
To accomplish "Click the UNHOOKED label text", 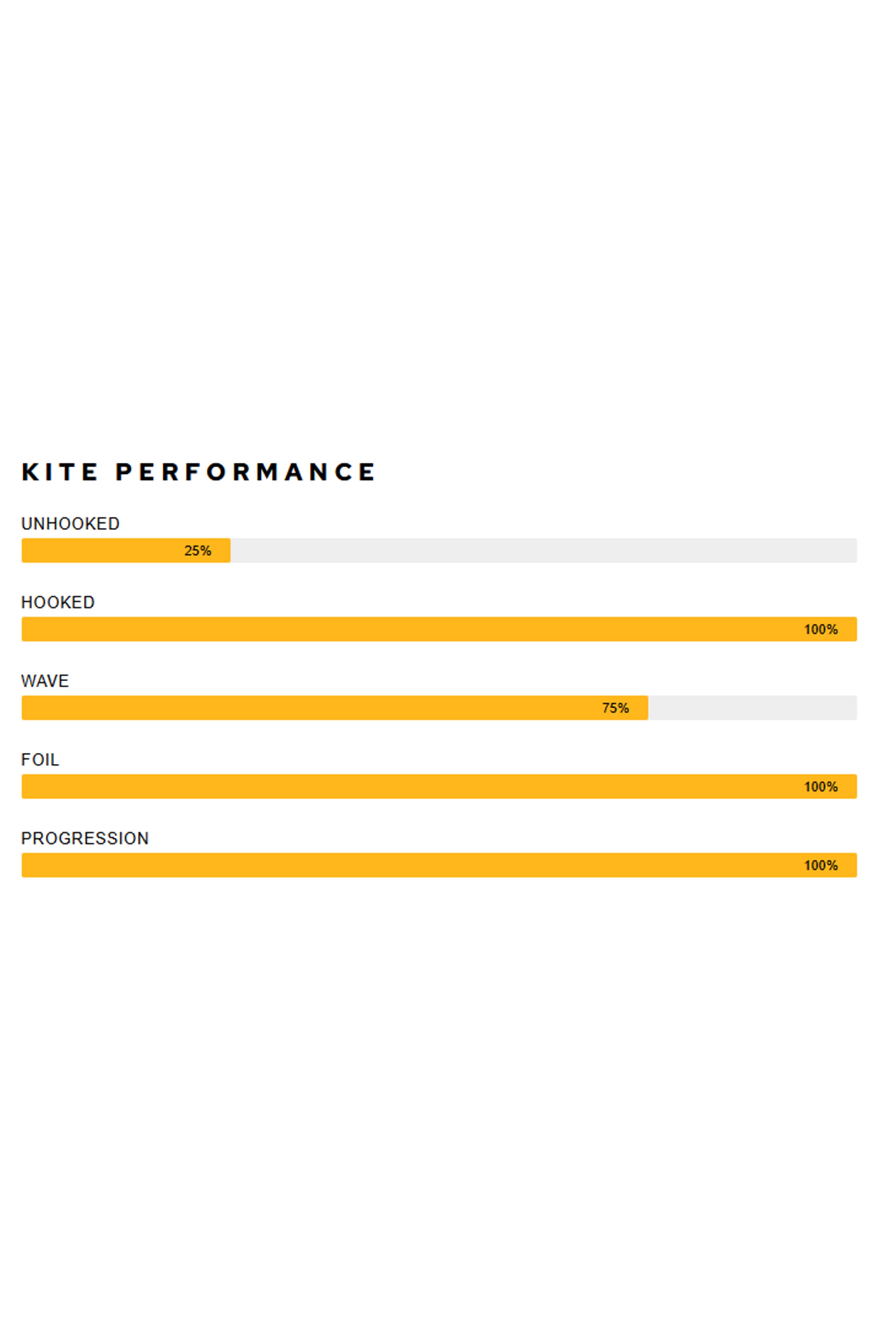I will (70, 524).
